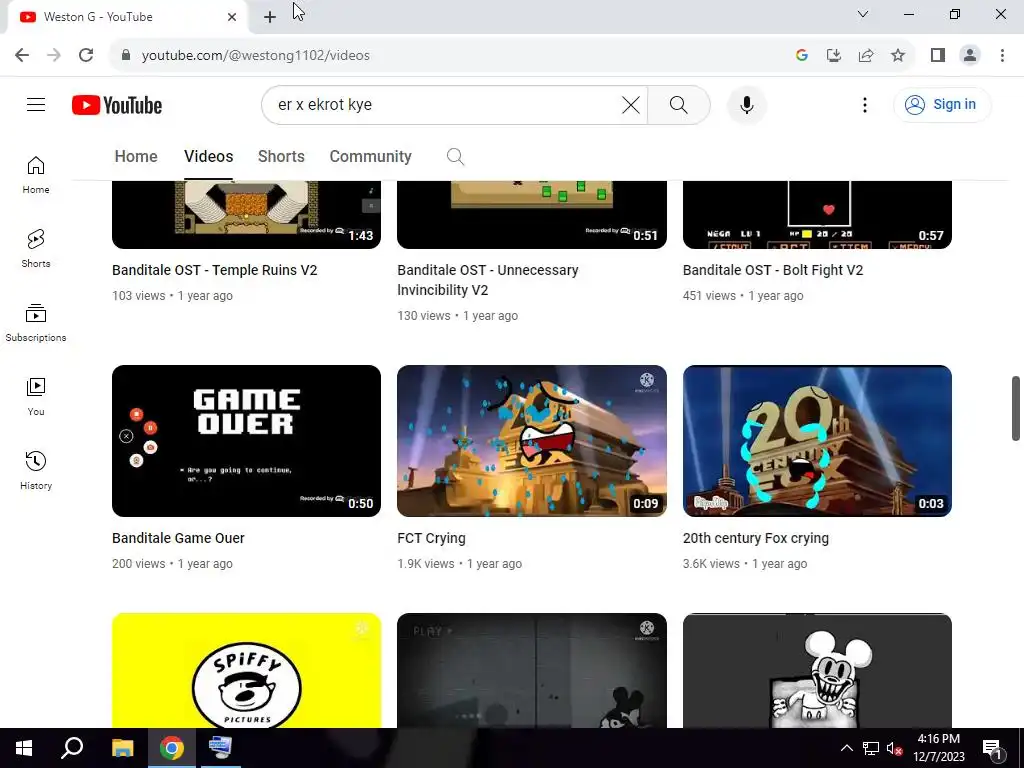This screenshot has width=1024, height=768.
Task: Open the Chrome profile avatar
Action: point(970,56)
